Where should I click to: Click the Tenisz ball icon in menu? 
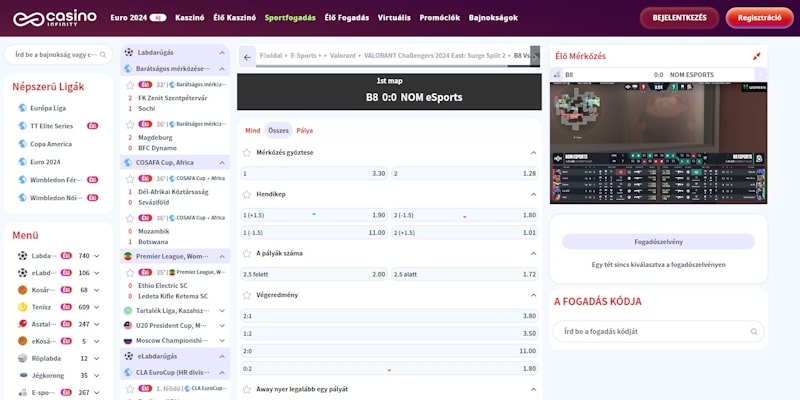click(x=22, y=307)
